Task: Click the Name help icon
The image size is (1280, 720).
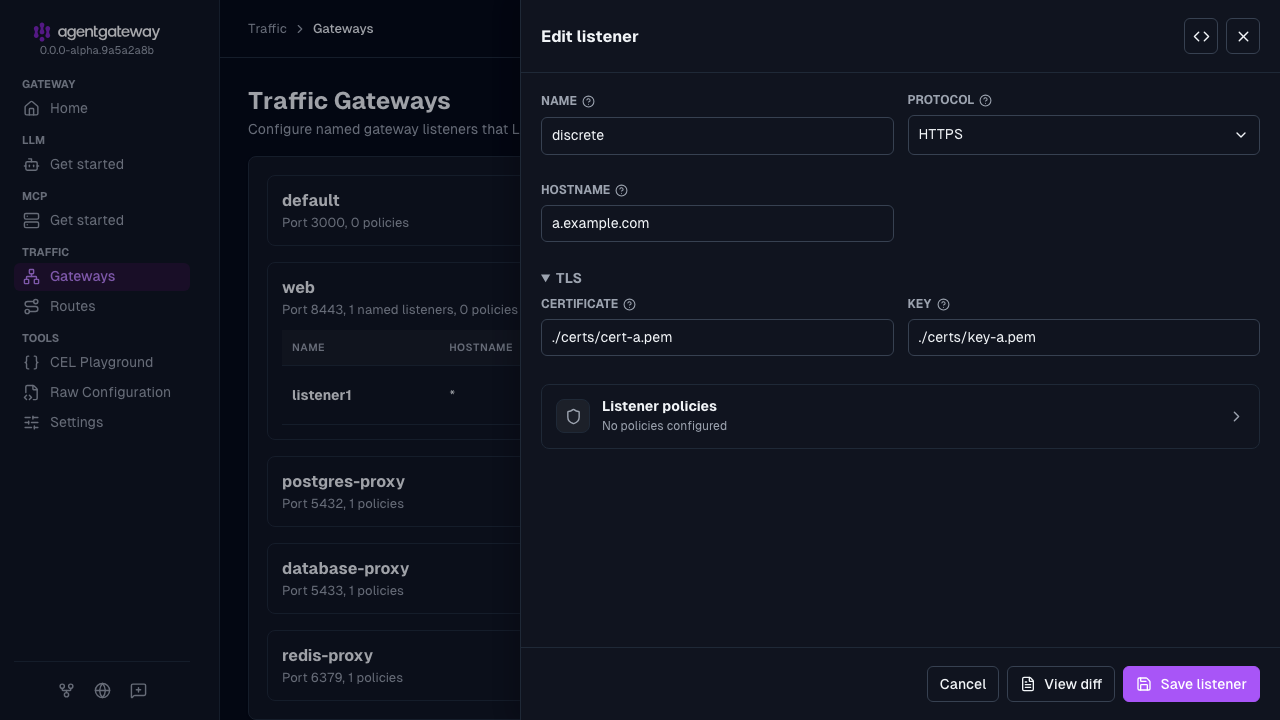Action: point(588,101)
